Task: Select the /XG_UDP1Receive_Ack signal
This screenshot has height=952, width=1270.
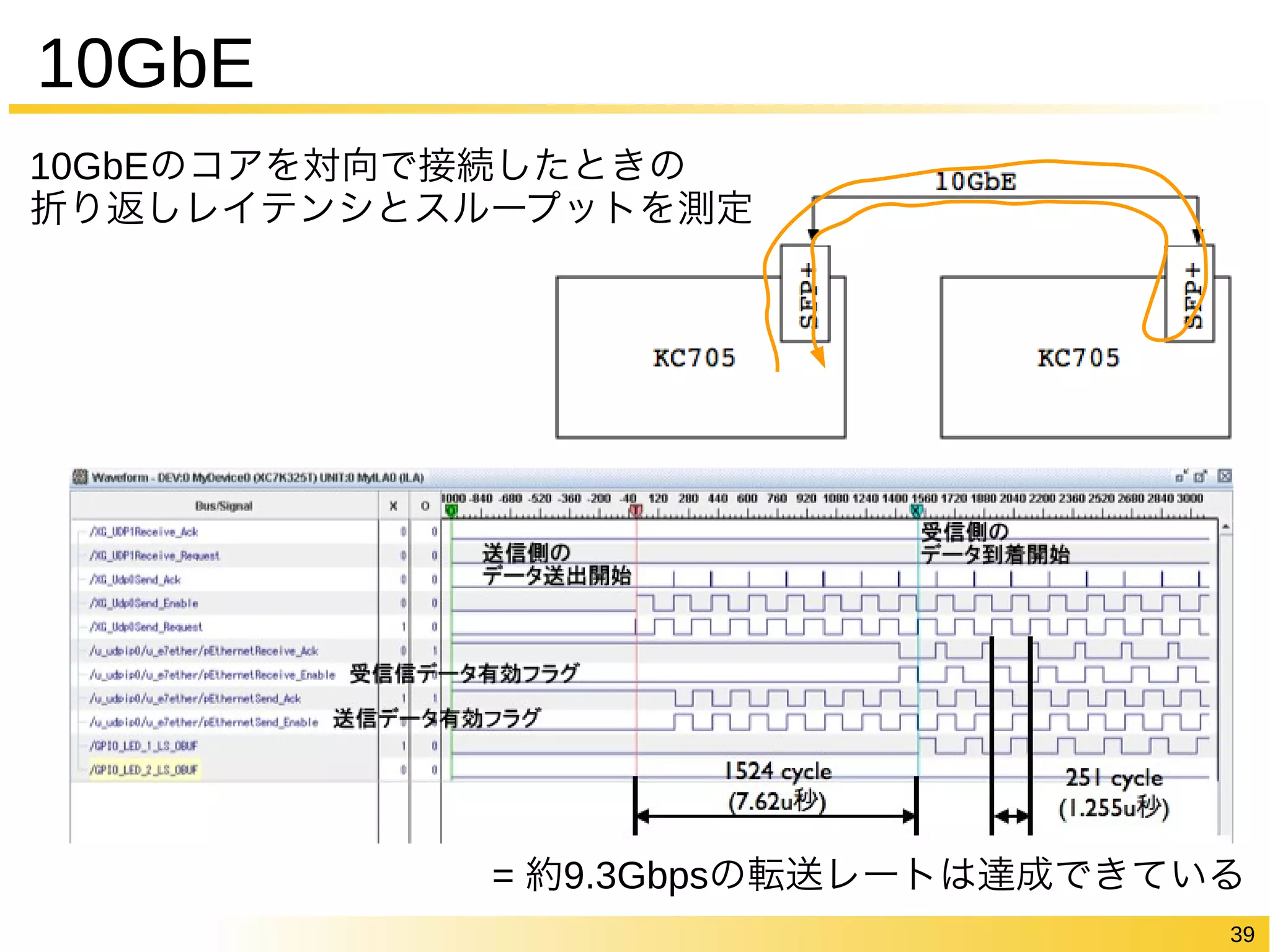Action: 143,532
